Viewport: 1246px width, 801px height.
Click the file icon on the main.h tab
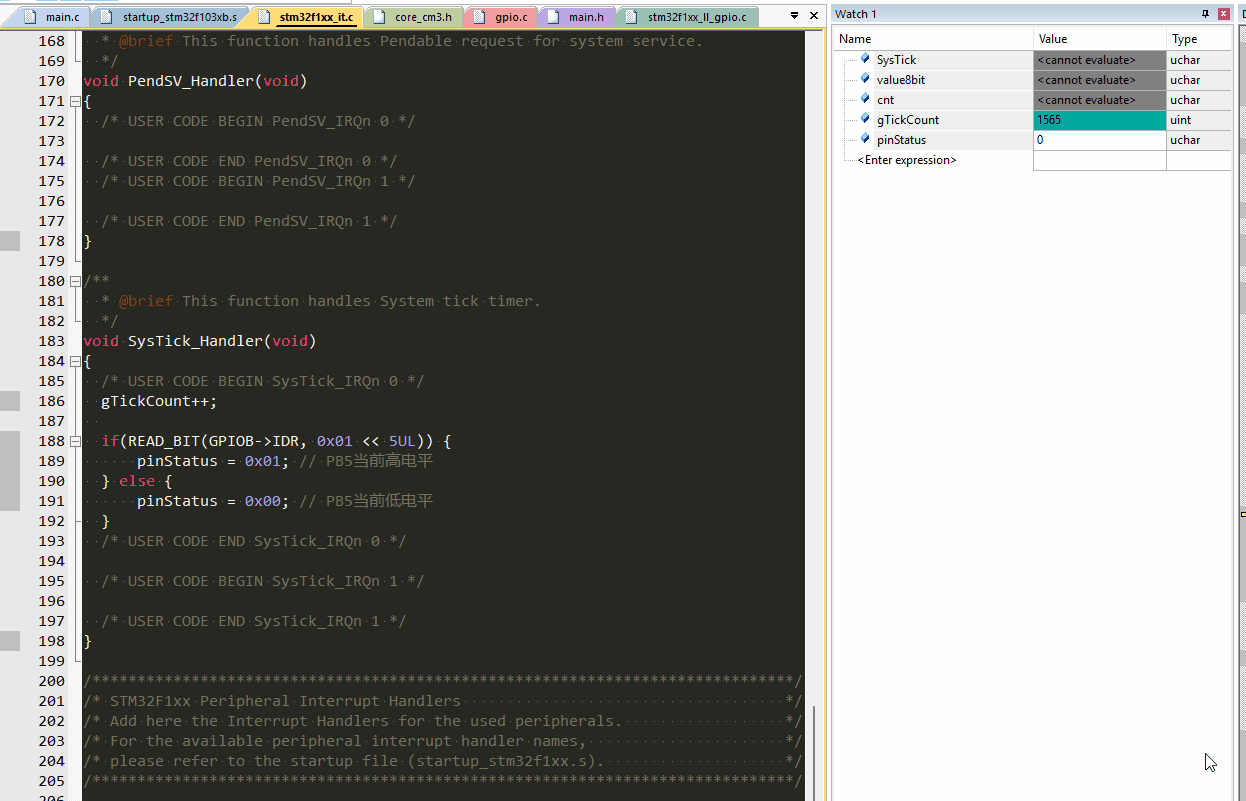pos(553,16)
